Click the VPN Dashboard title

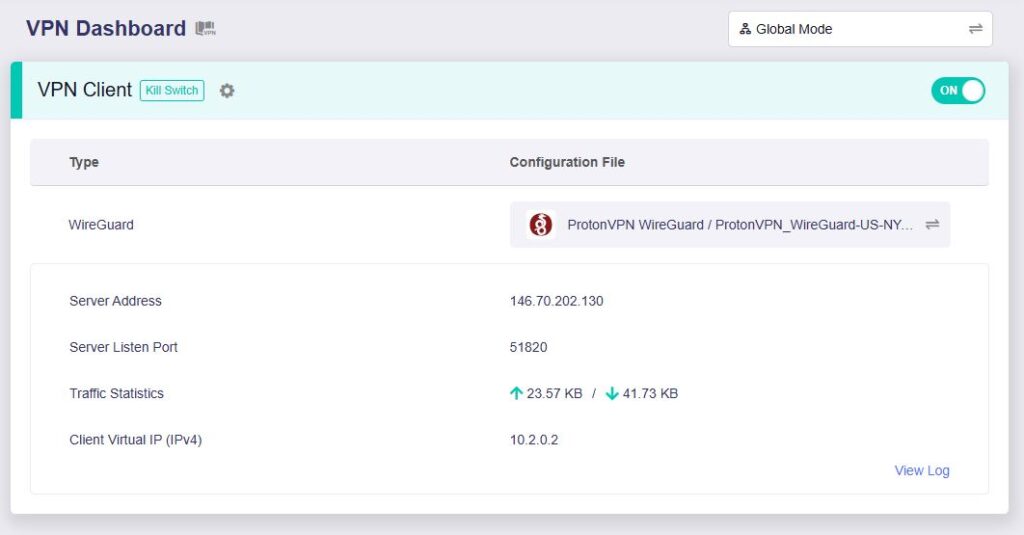[x=106, y=29]
